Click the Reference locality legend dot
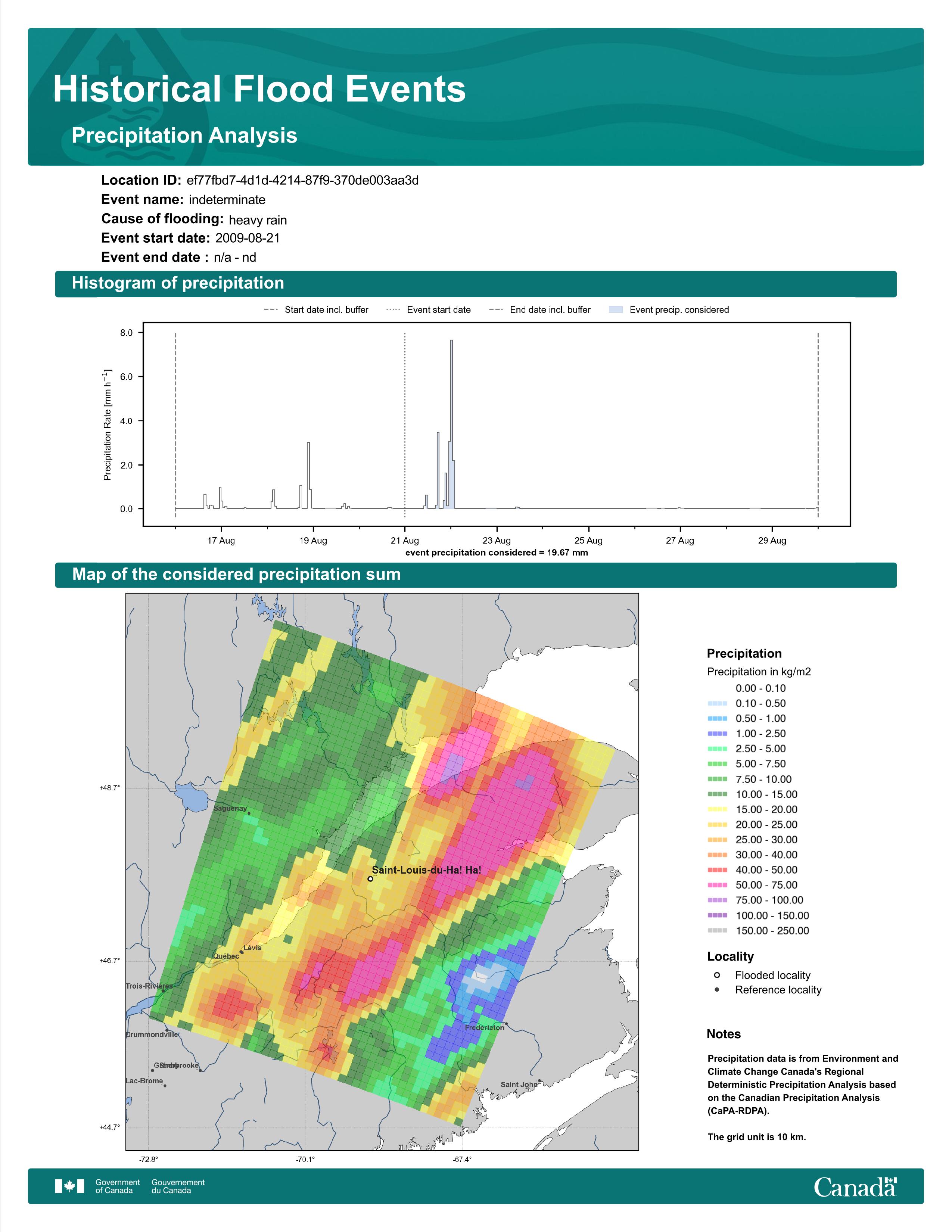 point(717,989)
